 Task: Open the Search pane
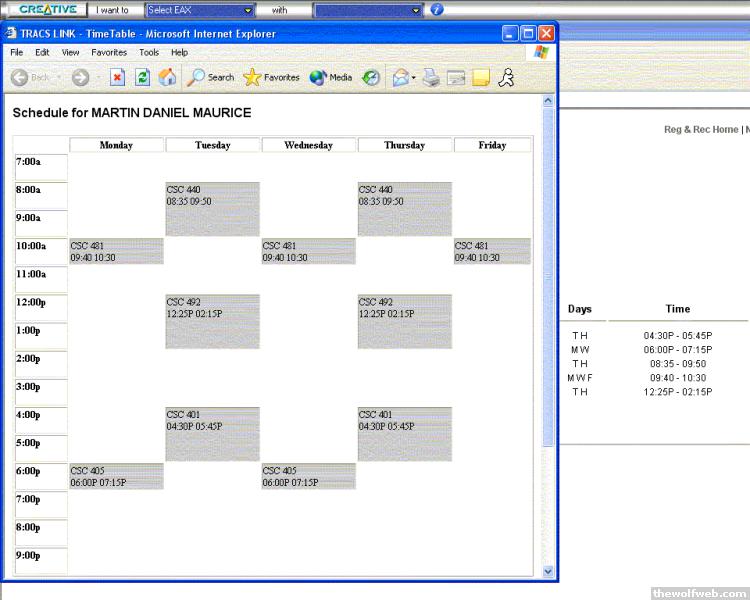point(211,77)
